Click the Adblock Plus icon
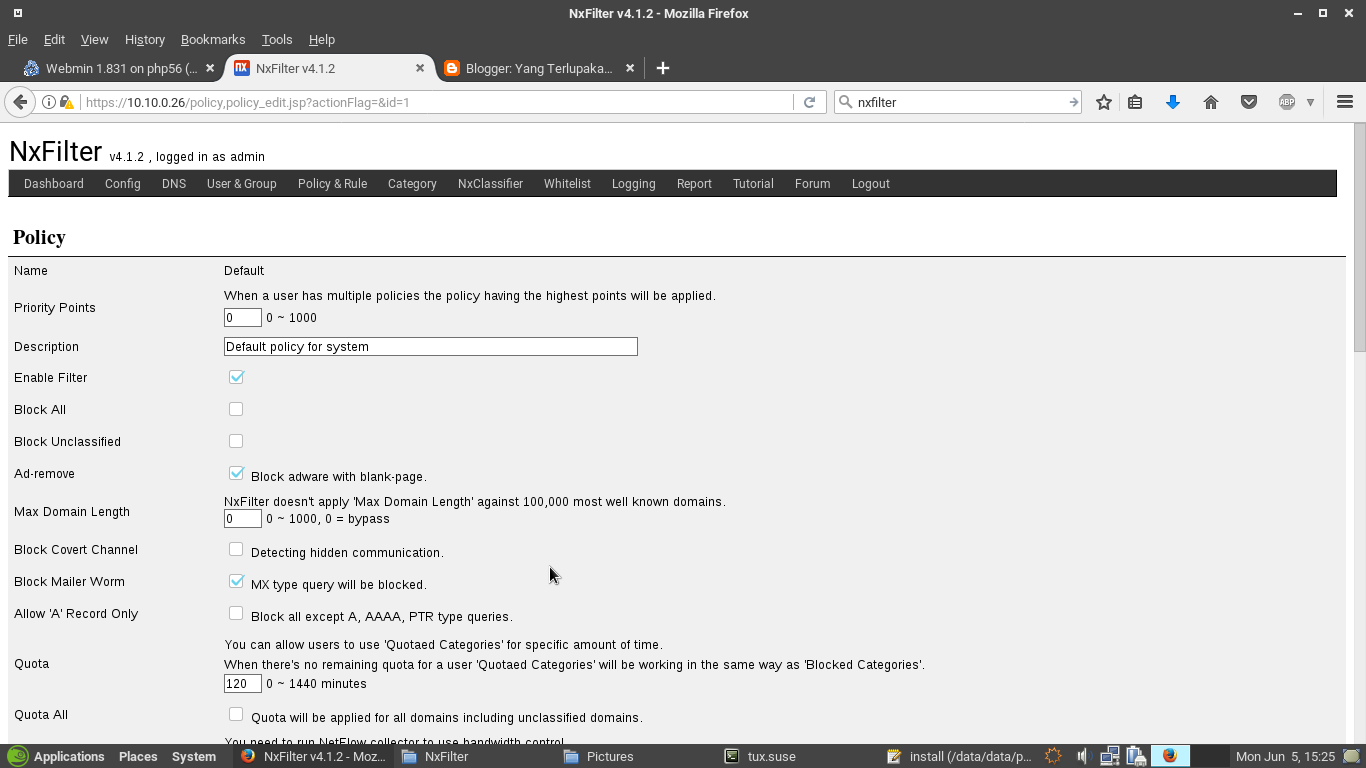This screenshot has height=768, width=1366. 1287,102
